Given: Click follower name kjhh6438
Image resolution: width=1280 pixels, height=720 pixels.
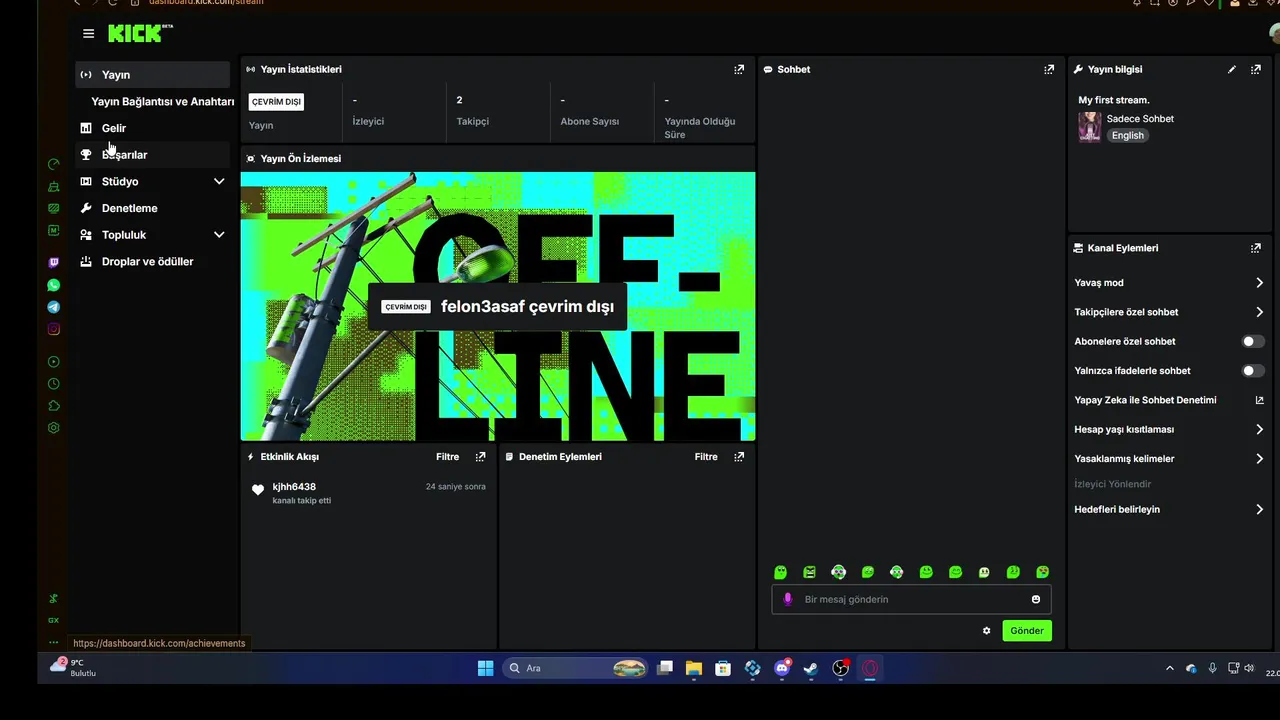Looking at the screenshot, I should tap(294, 487).
